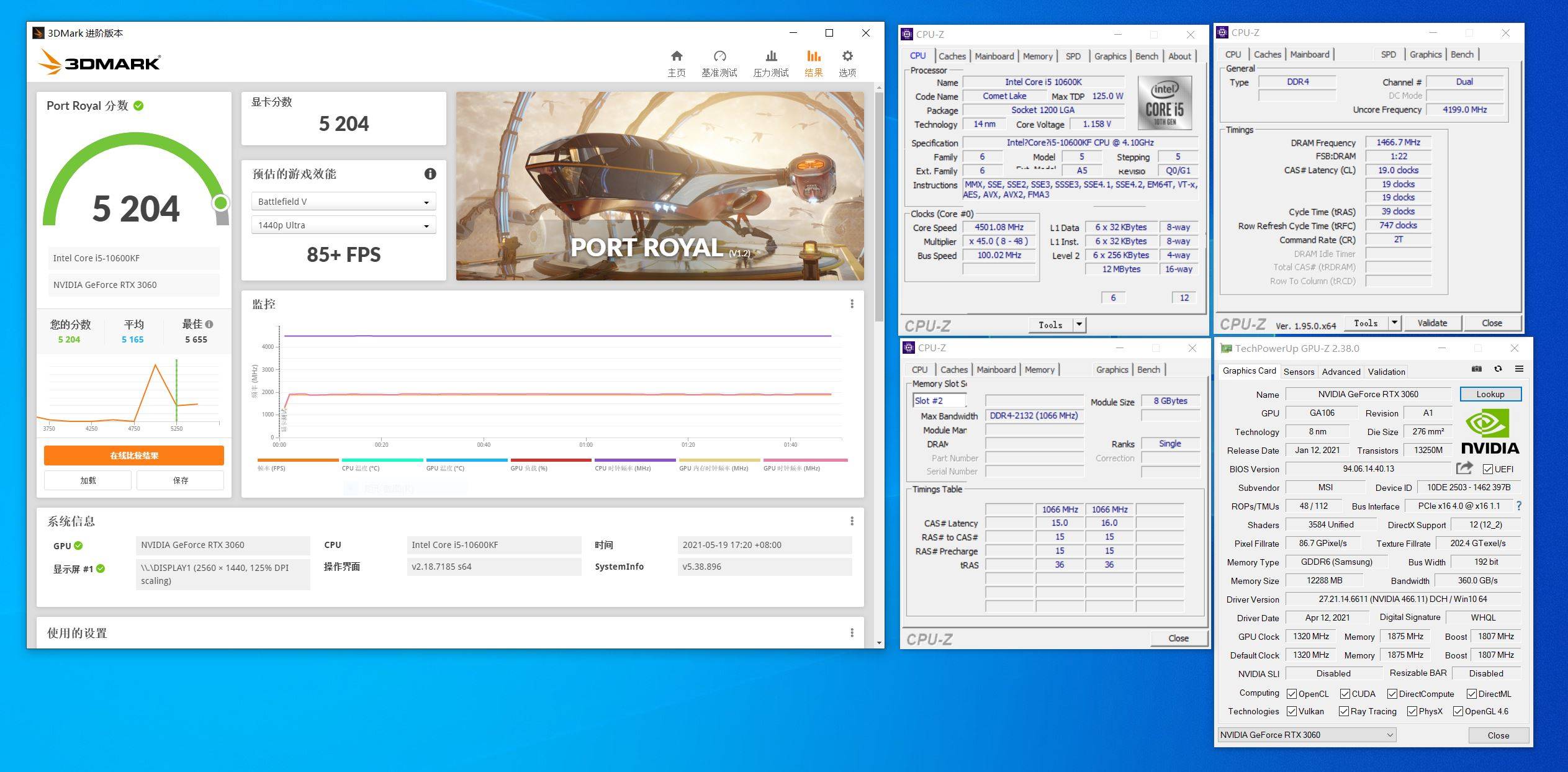
Task: Toggle the CUDA checkbox
Action: pos(1345,694)
